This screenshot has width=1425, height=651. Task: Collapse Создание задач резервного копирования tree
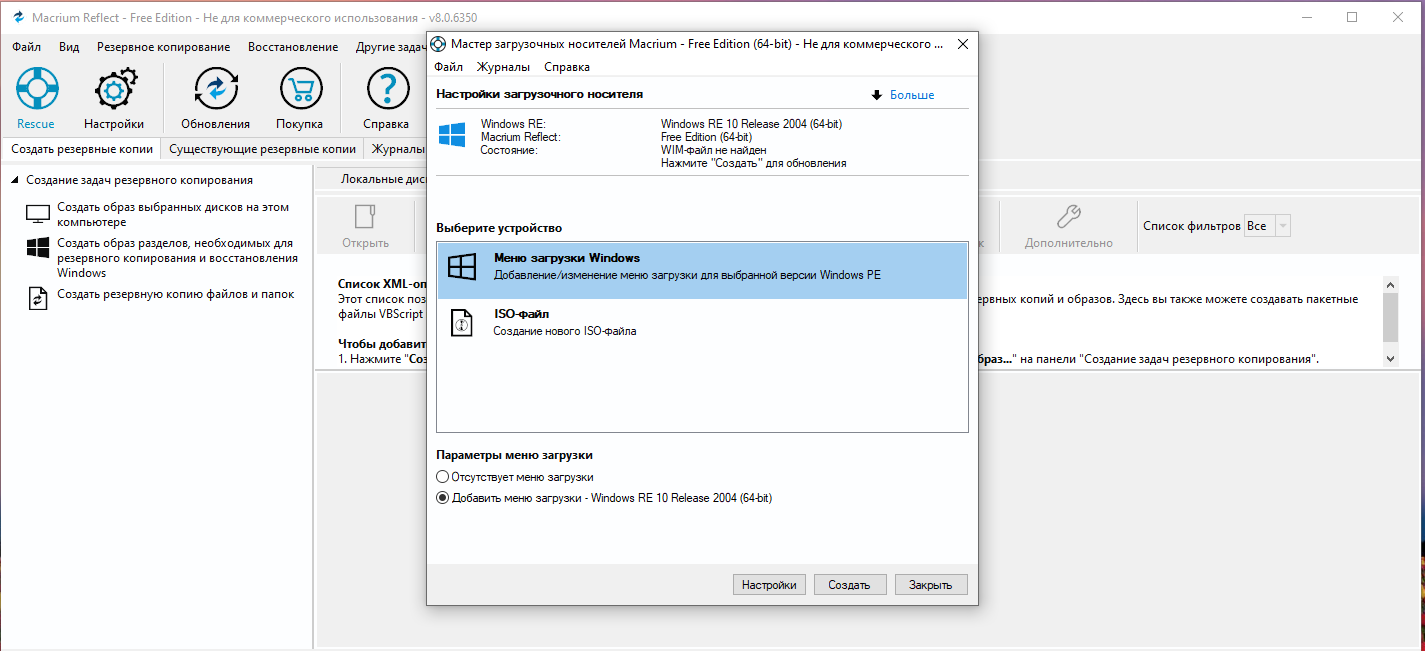click(x=15, y=180)
